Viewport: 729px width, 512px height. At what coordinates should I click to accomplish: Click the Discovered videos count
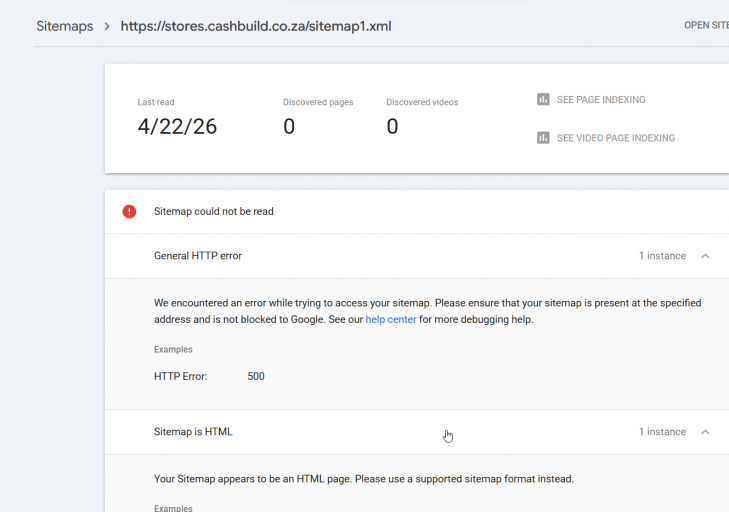tap(392, 126)
